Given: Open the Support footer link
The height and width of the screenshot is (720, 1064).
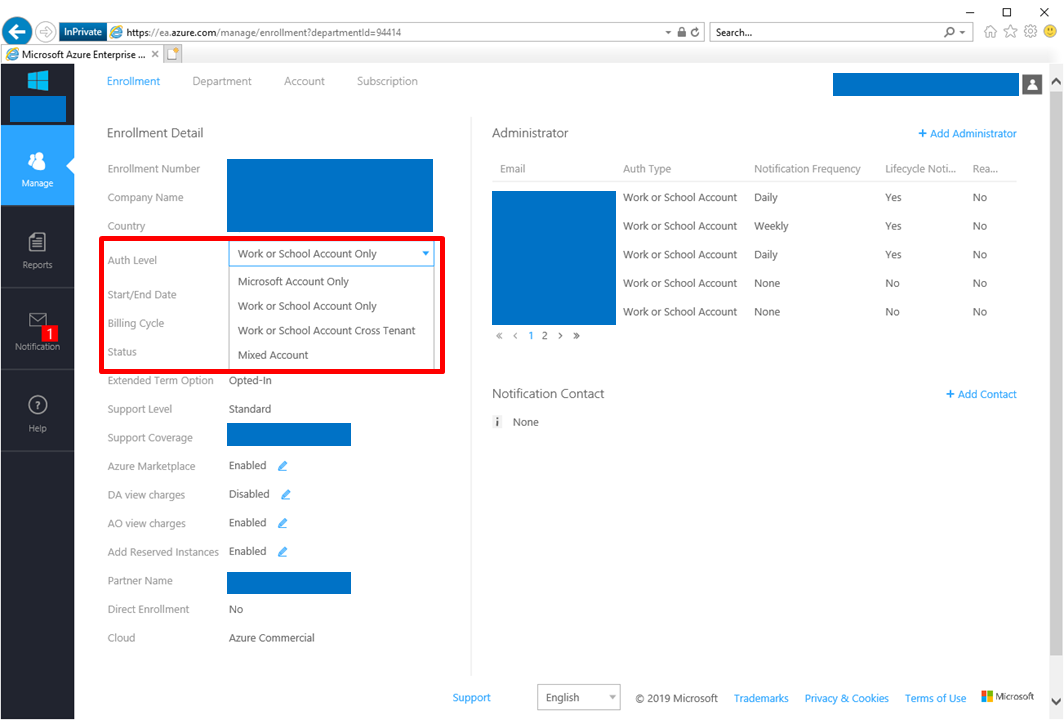Looking at the screenshot, I should point(472,698).
